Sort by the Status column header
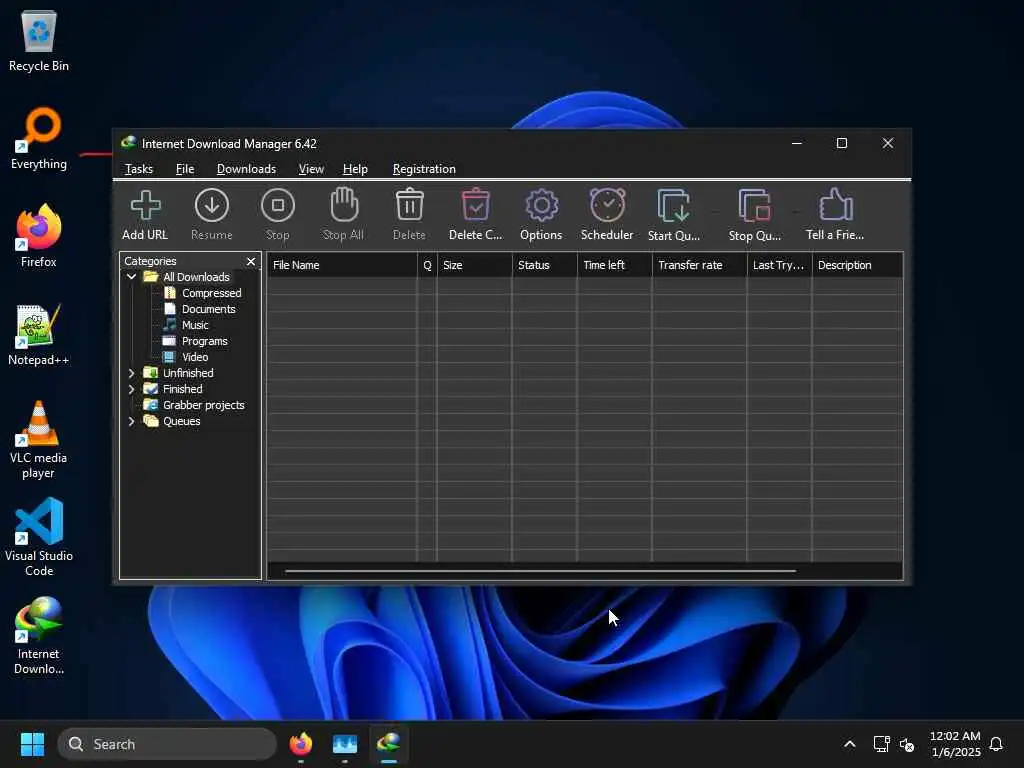The height and width of the screenshot is (768, 1024). coord(544,265)
